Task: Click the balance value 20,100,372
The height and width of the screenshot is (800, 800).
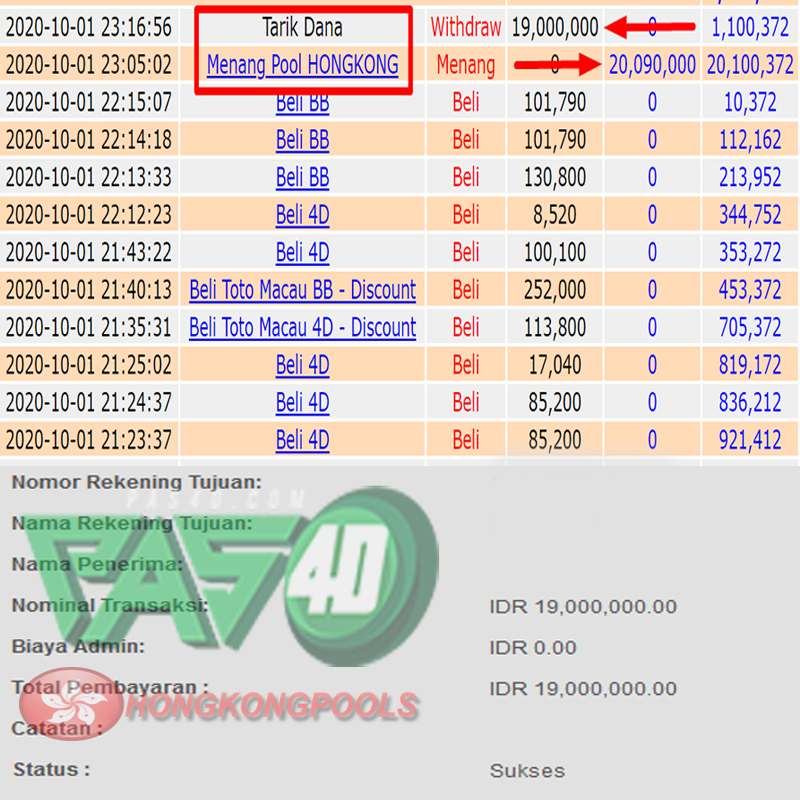Action: 750,65
